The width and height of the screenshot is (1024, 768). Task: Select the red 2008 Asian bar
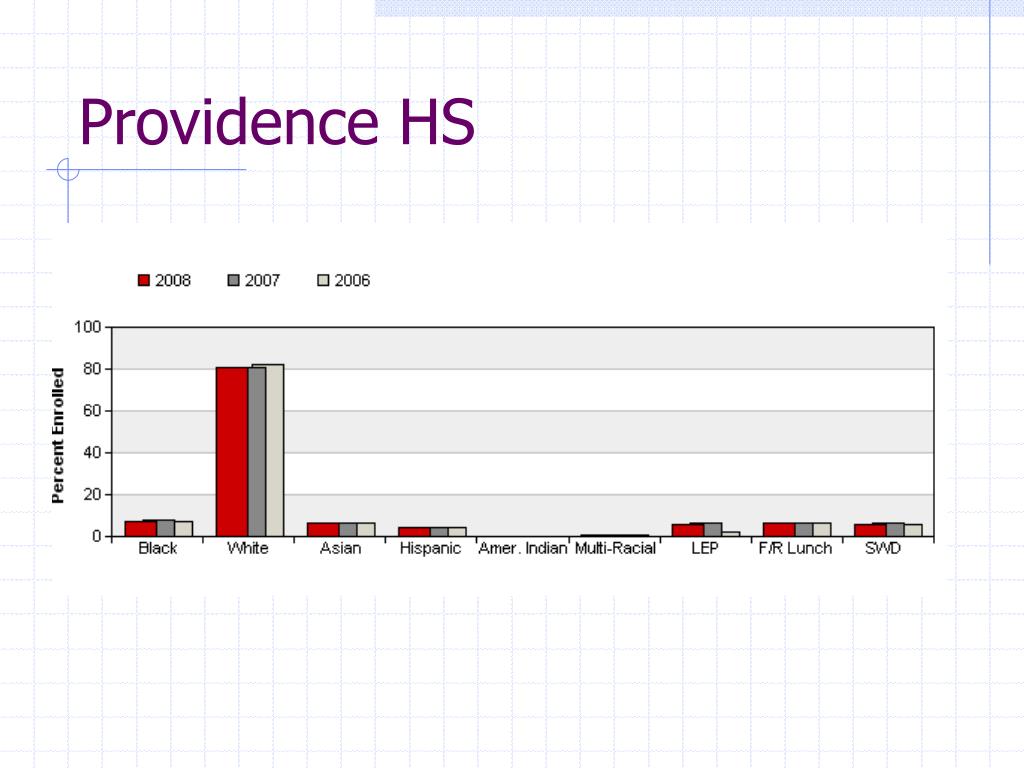pyautogui.click(x=323, y=530)
